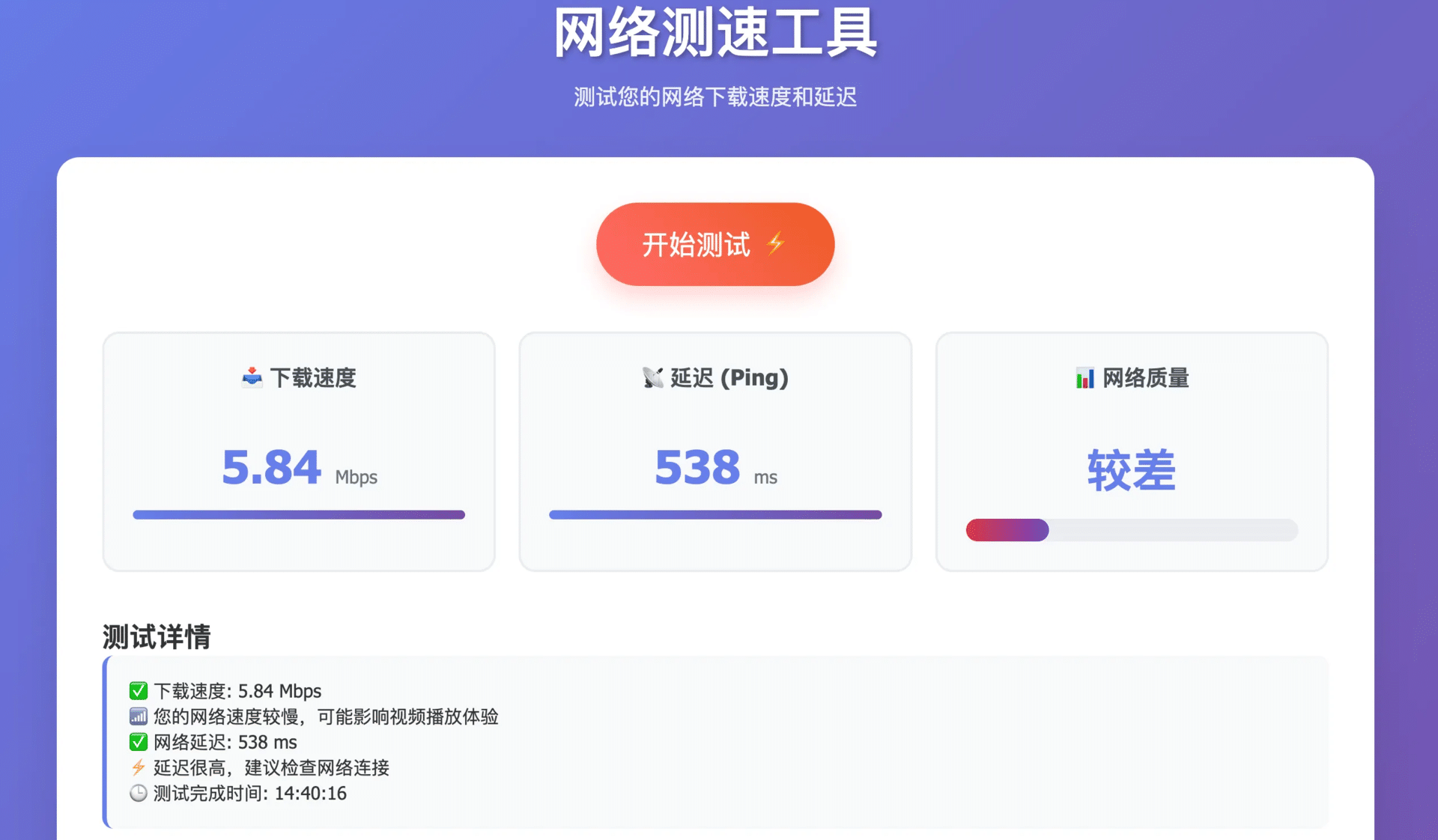The width and height of the screenshot is (1438, 840).
Task: Click the network quality gauge bar
Action: pos(1131,530)
